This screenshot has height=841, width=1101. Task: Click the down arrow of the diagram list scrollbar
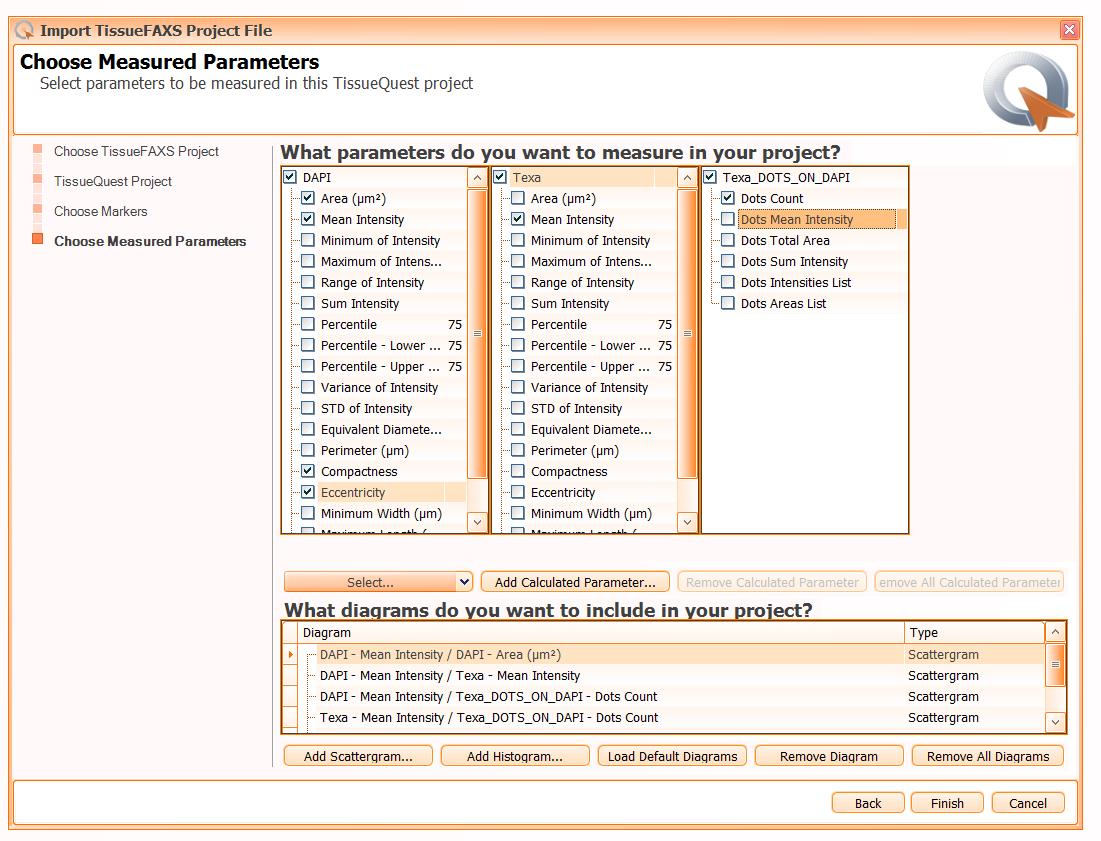click(1055, 722)
